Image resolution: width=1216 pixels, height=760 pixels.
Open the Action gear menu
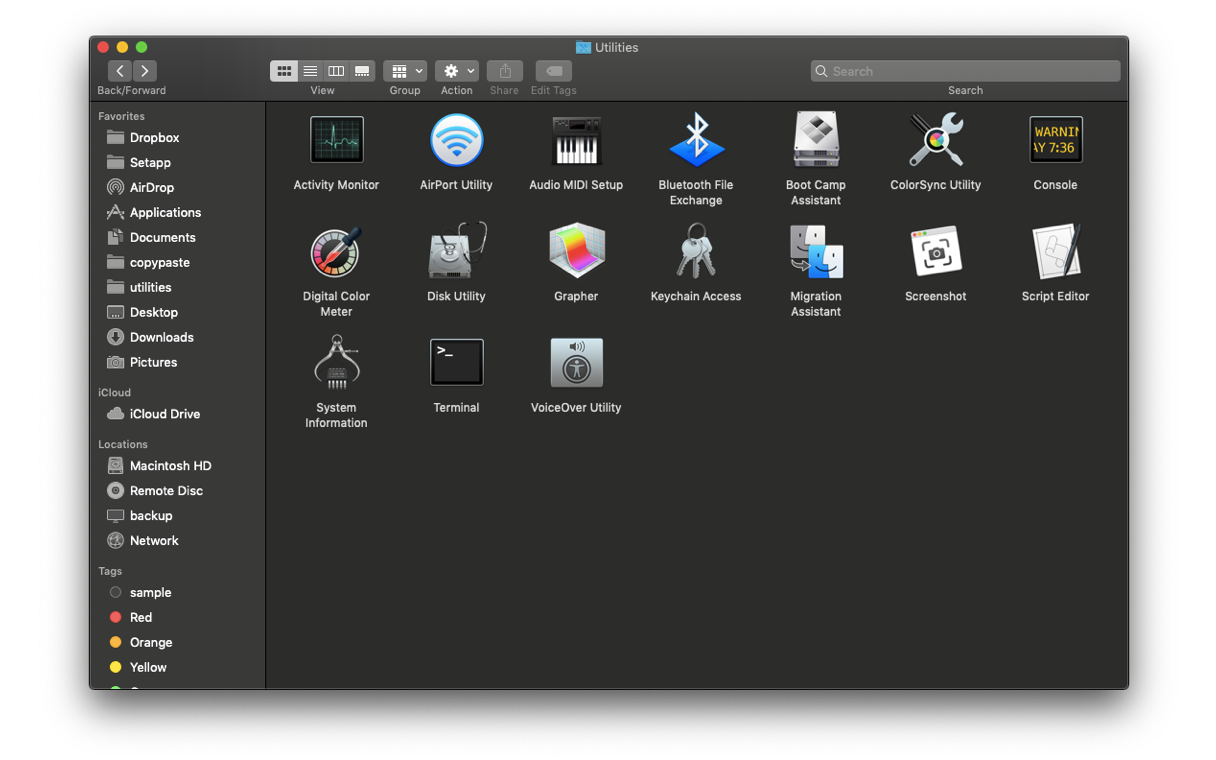457,71
